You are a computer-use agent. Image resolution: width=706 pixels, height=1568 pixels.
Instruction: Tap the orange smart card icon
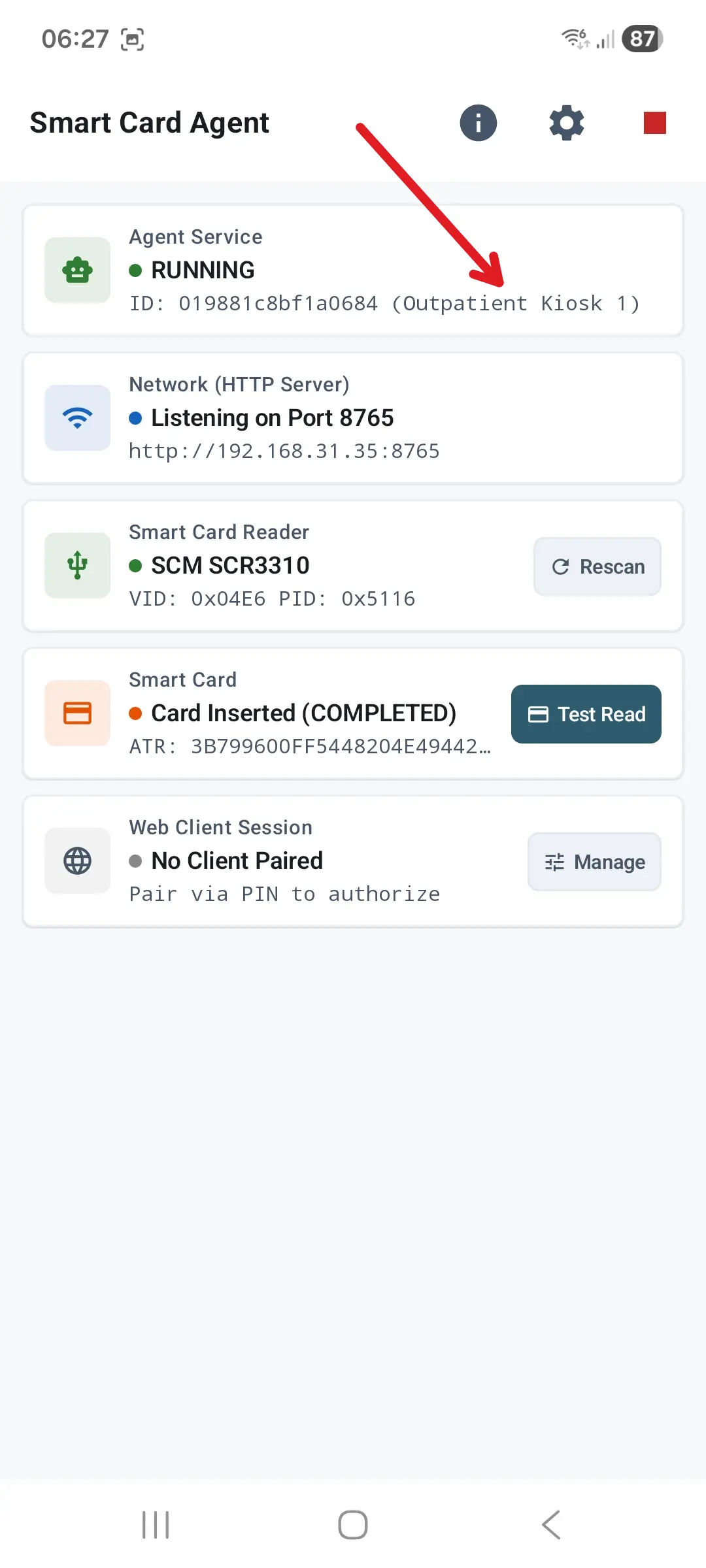click(77, 713)
